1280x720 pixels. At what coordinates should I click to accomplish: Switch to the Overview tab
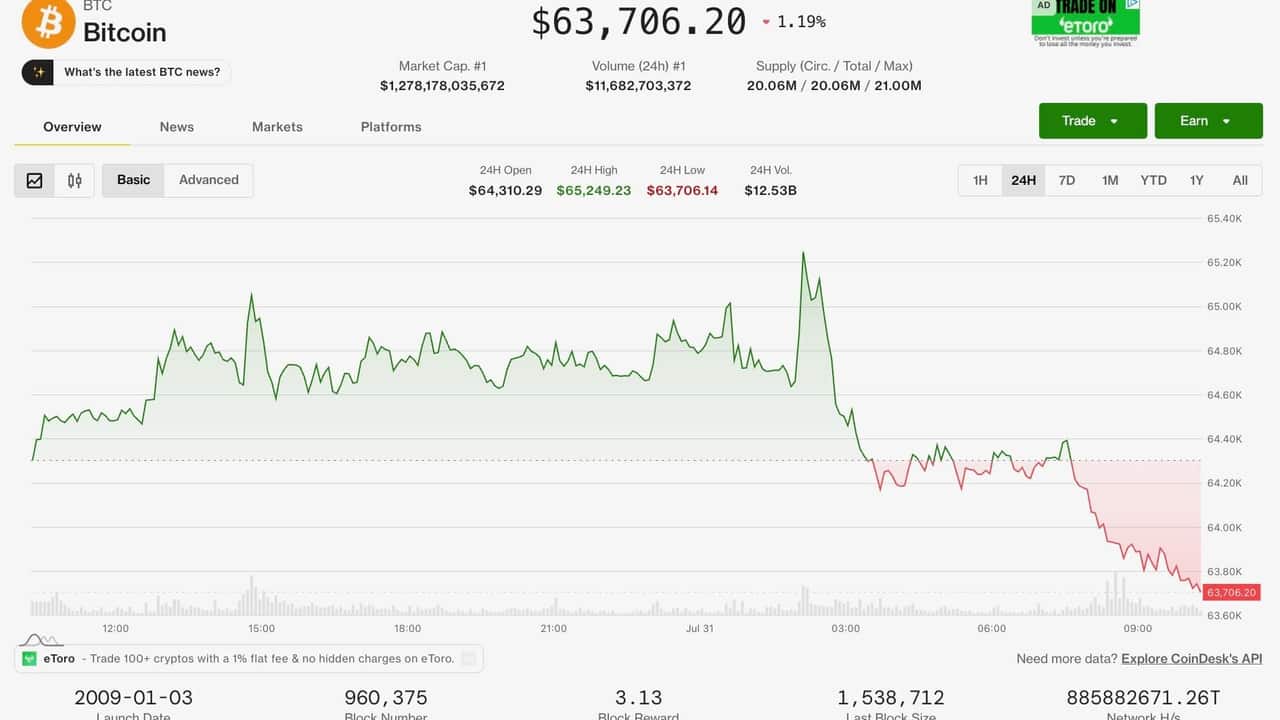(x=72, y=127)
